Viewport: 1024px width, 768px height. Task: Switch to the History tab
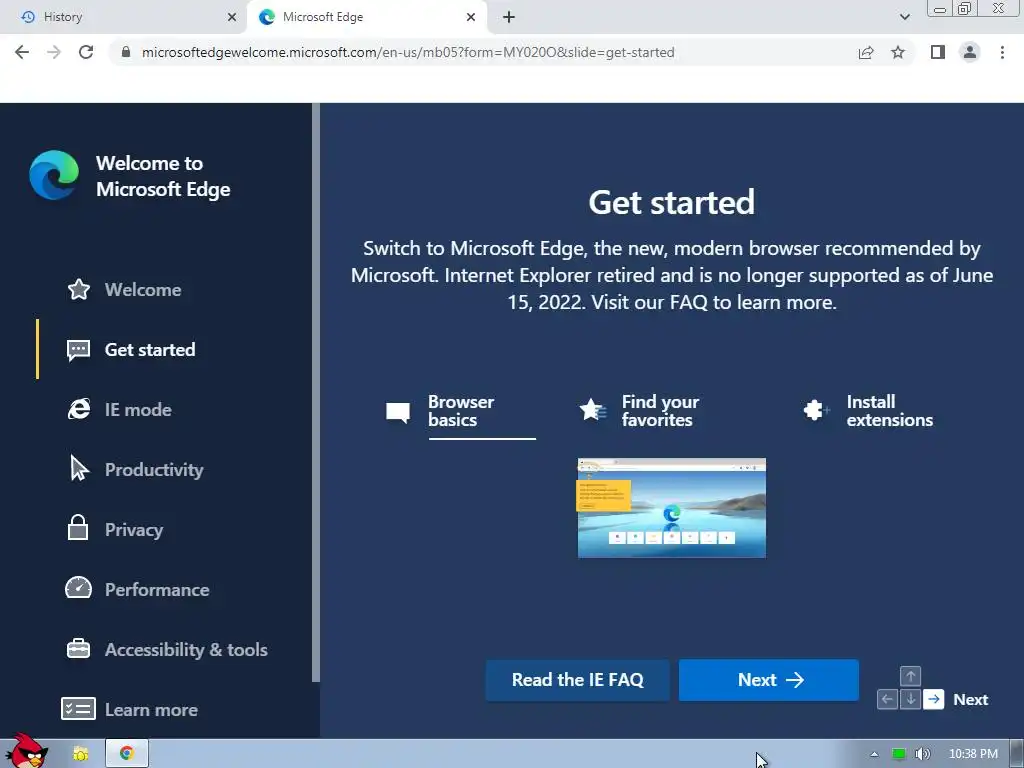(x=123, y=17)
